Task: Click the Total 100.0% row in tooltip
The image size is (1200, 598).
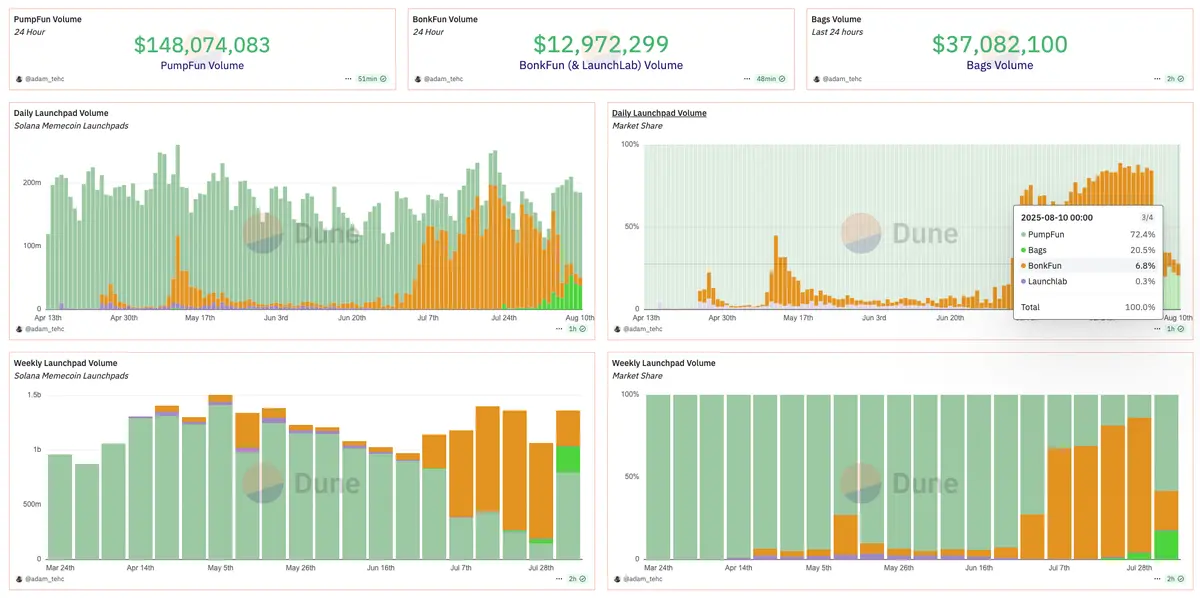Action: (1088, 307)
